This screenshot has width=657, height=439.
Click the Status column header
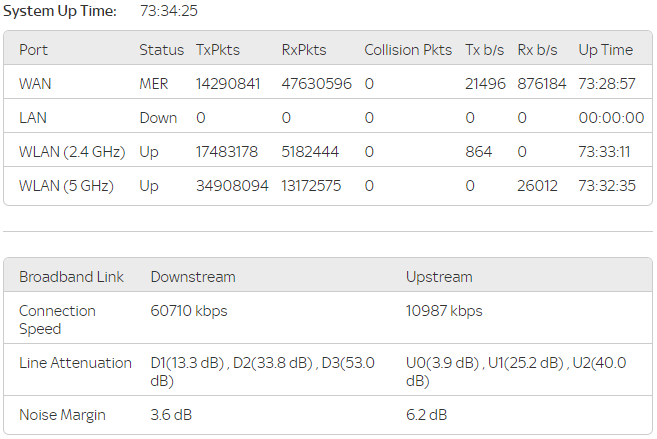[x=161, y=50]
